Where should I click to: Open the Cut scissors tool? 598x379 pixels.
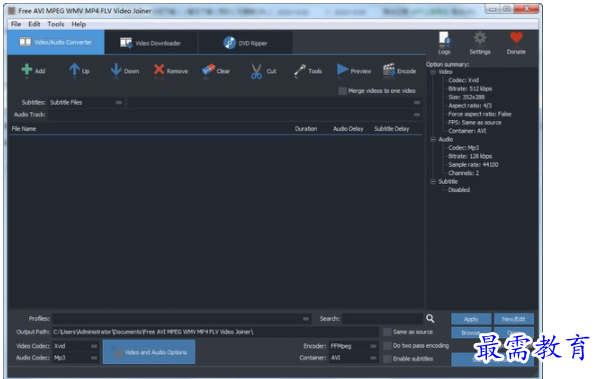(256, 71)
